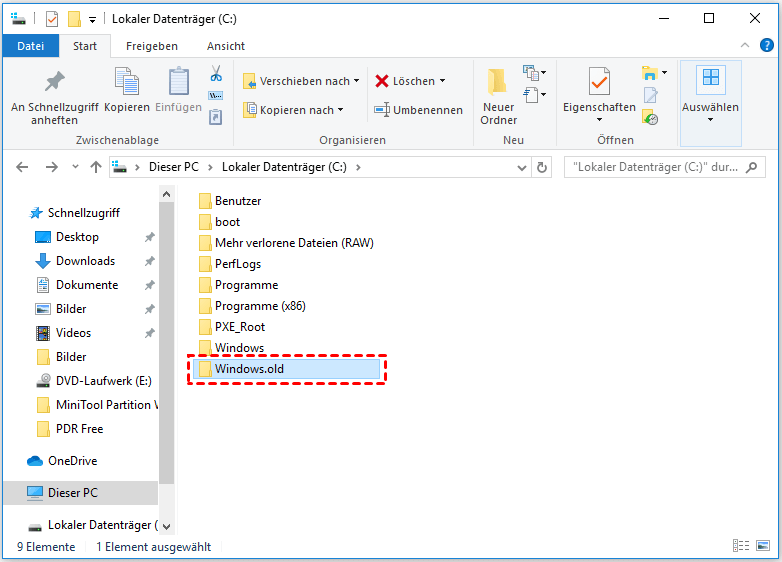The image size is (782, 562).
Task: Select Downloads in the sidebar
Action: [85, 261]
